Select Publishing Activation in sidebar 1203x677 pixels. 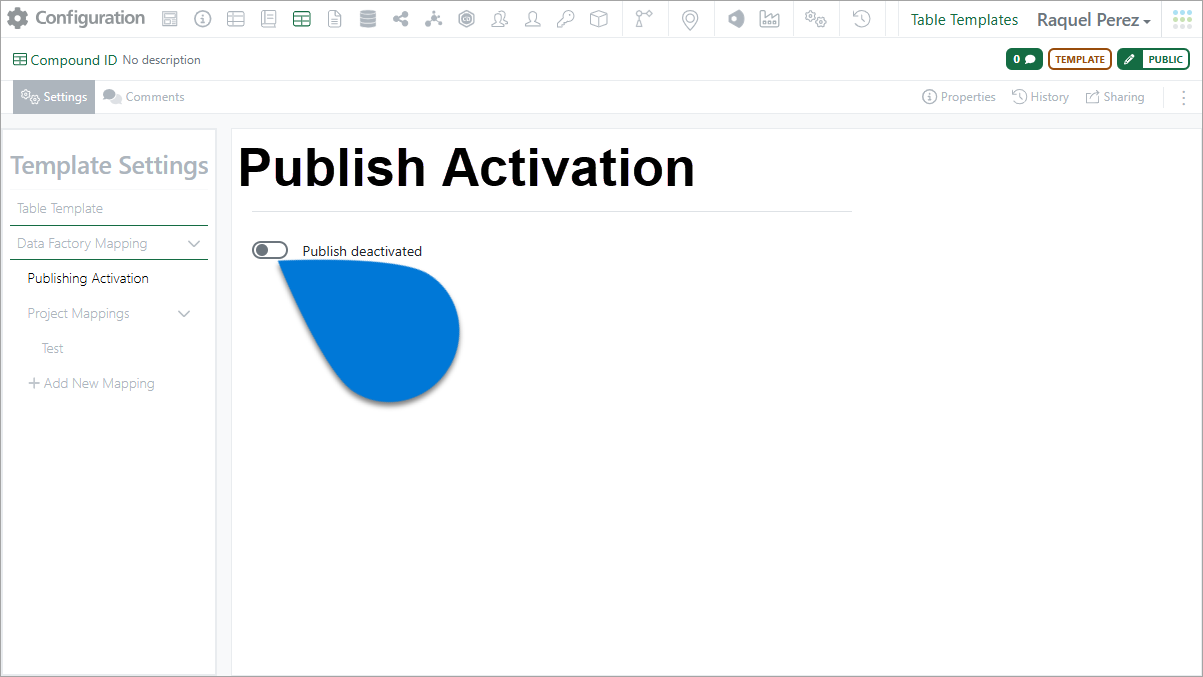88,278
